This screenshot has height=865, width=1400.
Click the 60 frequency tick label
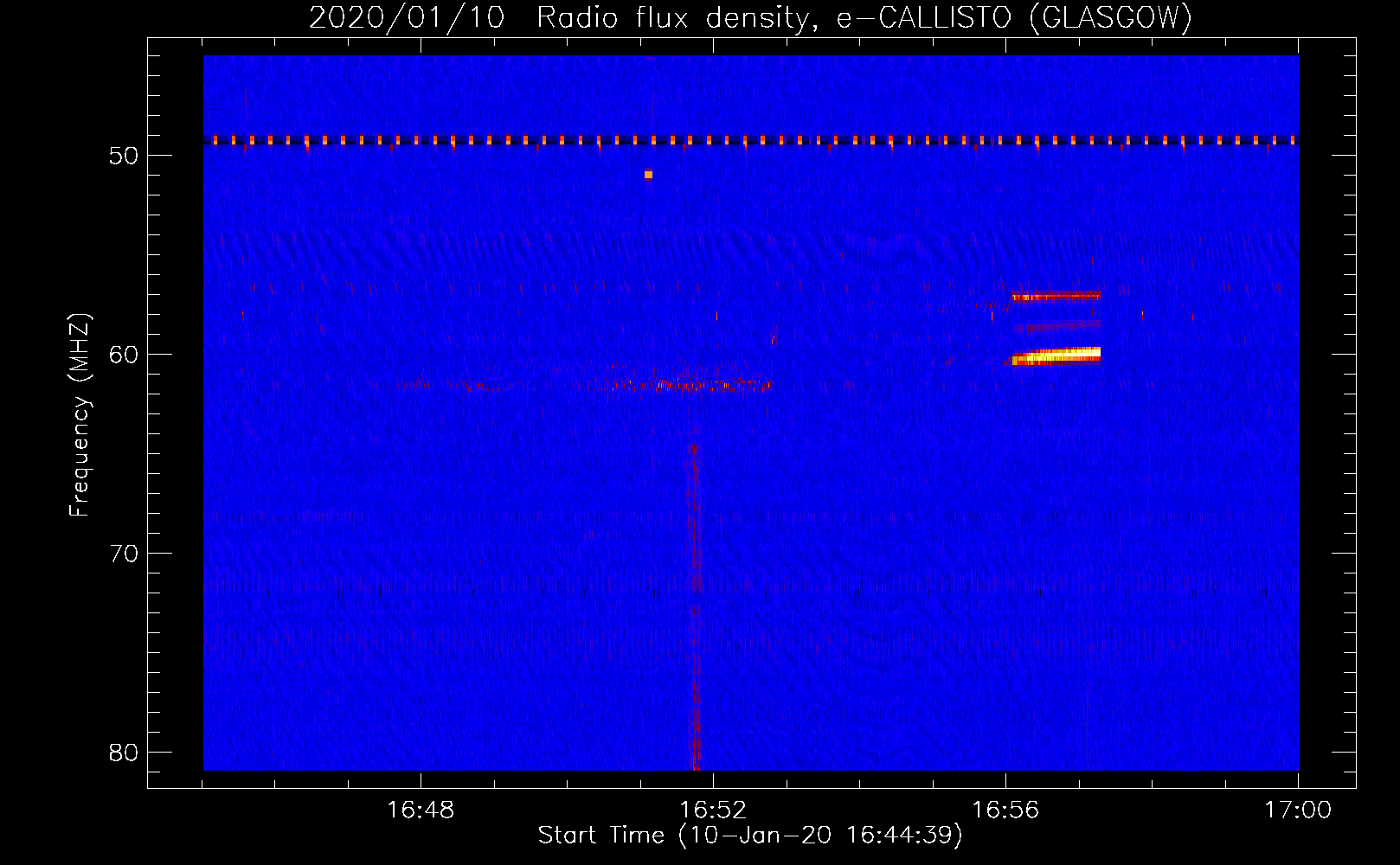(x=124, y=355)
